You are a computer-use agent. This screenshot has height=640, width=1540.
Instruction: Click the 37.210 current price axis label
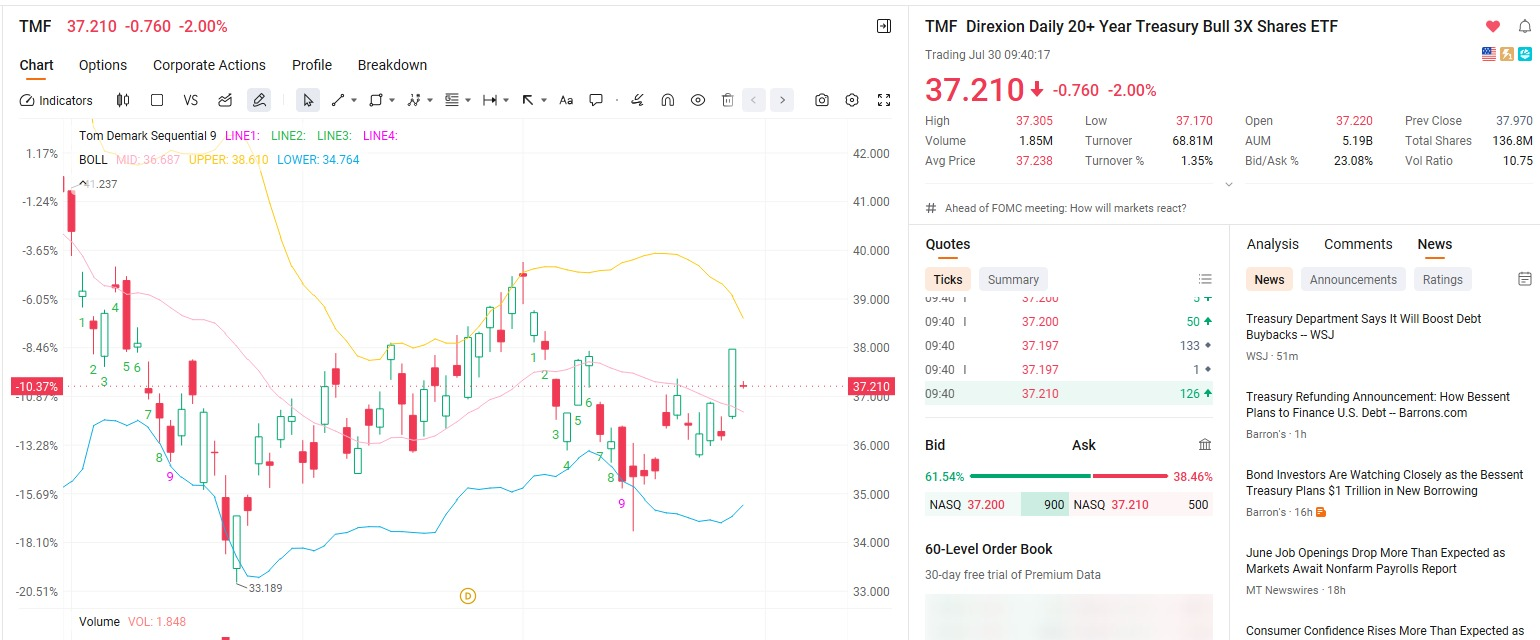[x=870, y=387]
